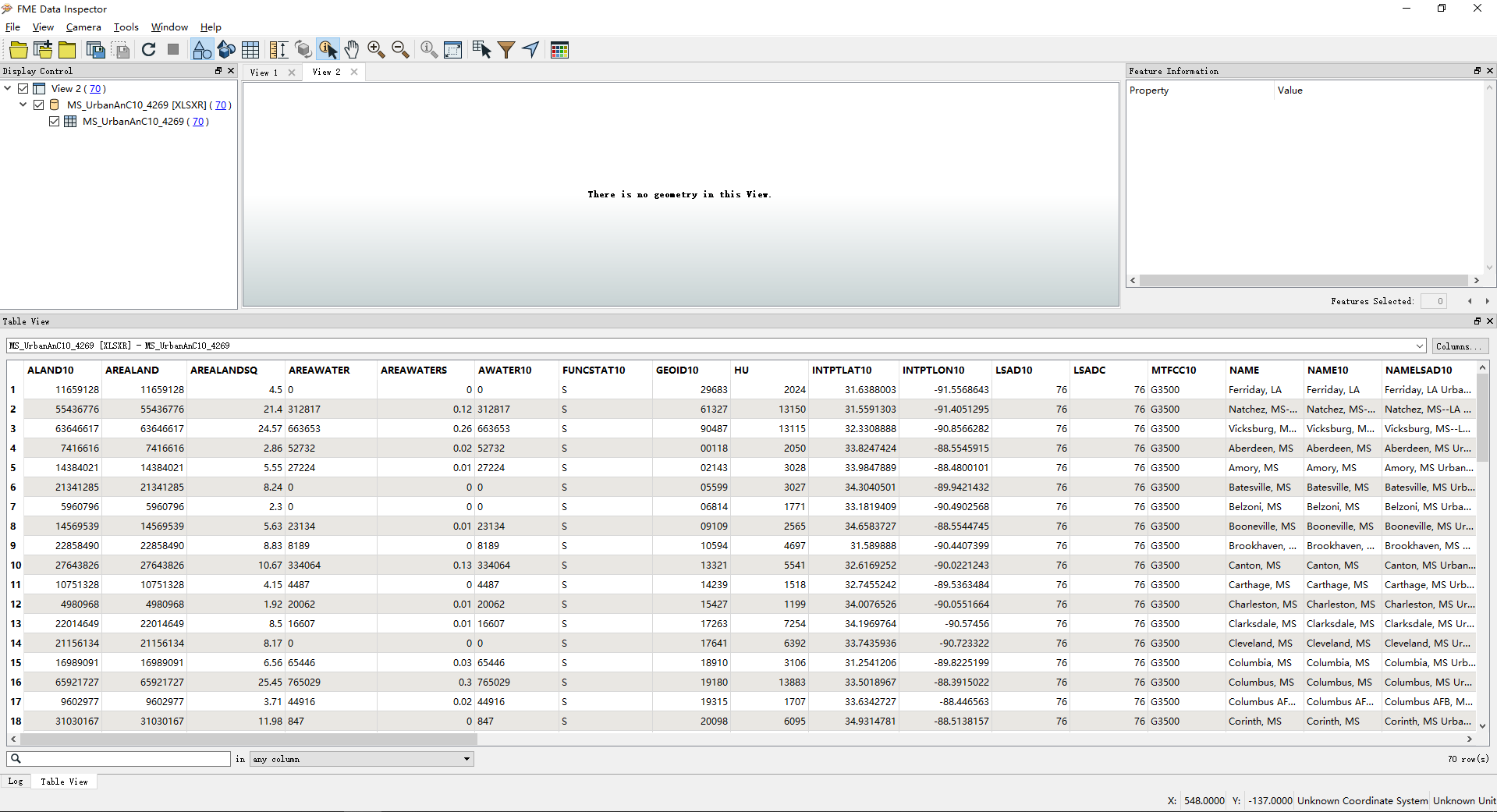Toggle the View 2 checkbox
Screen dimensions: 1497x812
coord(23,89)
